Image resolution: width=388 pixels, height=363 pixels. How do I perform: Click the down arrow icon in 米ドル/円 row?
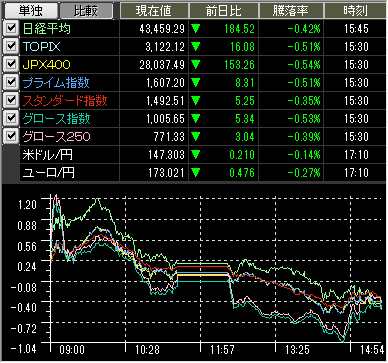pyautogui.click(x=196, y=155)
